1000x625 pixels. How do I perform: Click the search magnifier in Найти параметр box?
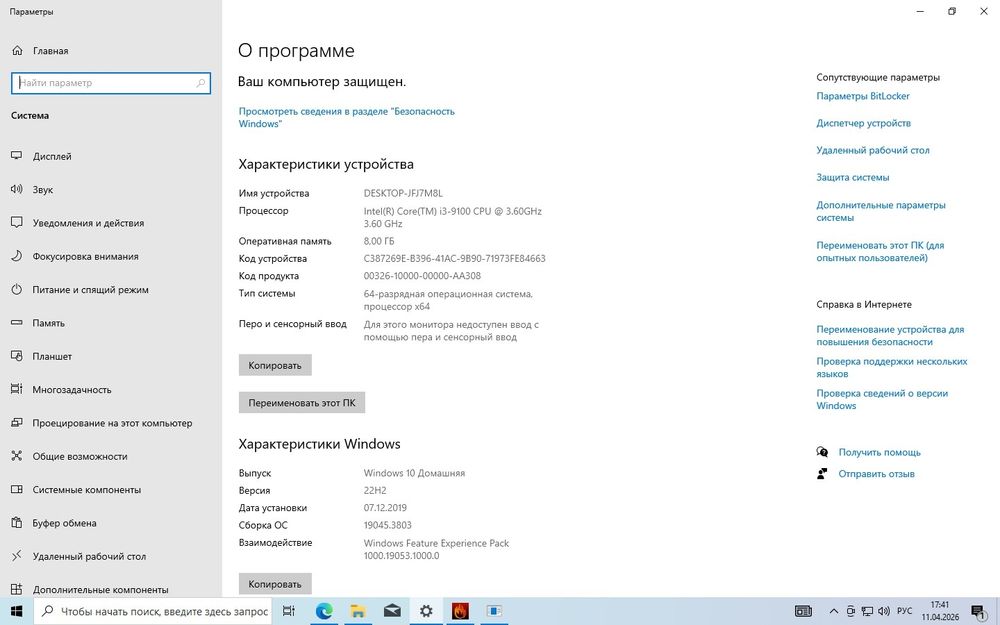coord(200,83)
